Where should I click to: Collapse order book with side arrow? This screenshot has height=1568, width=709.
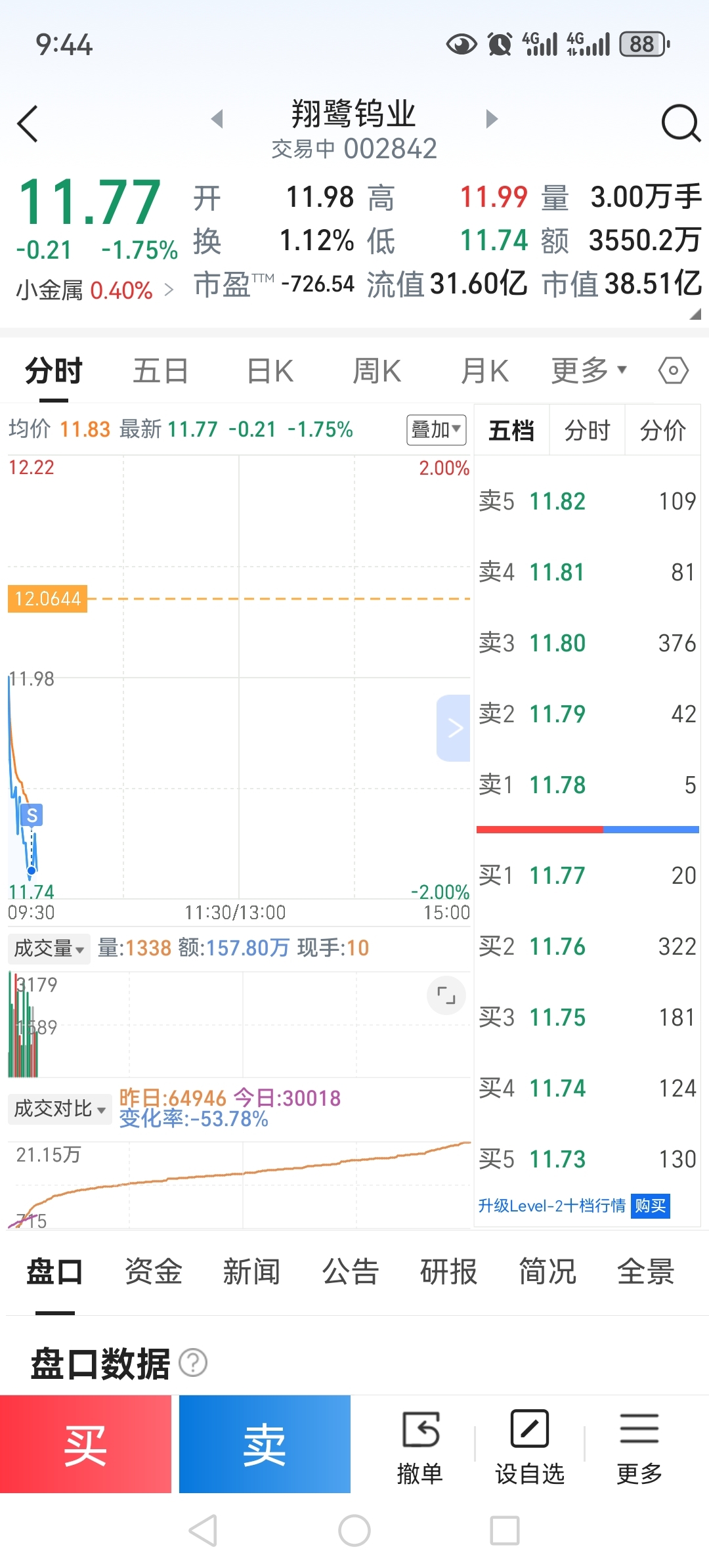pyautogui.click(x=454, y=728)
